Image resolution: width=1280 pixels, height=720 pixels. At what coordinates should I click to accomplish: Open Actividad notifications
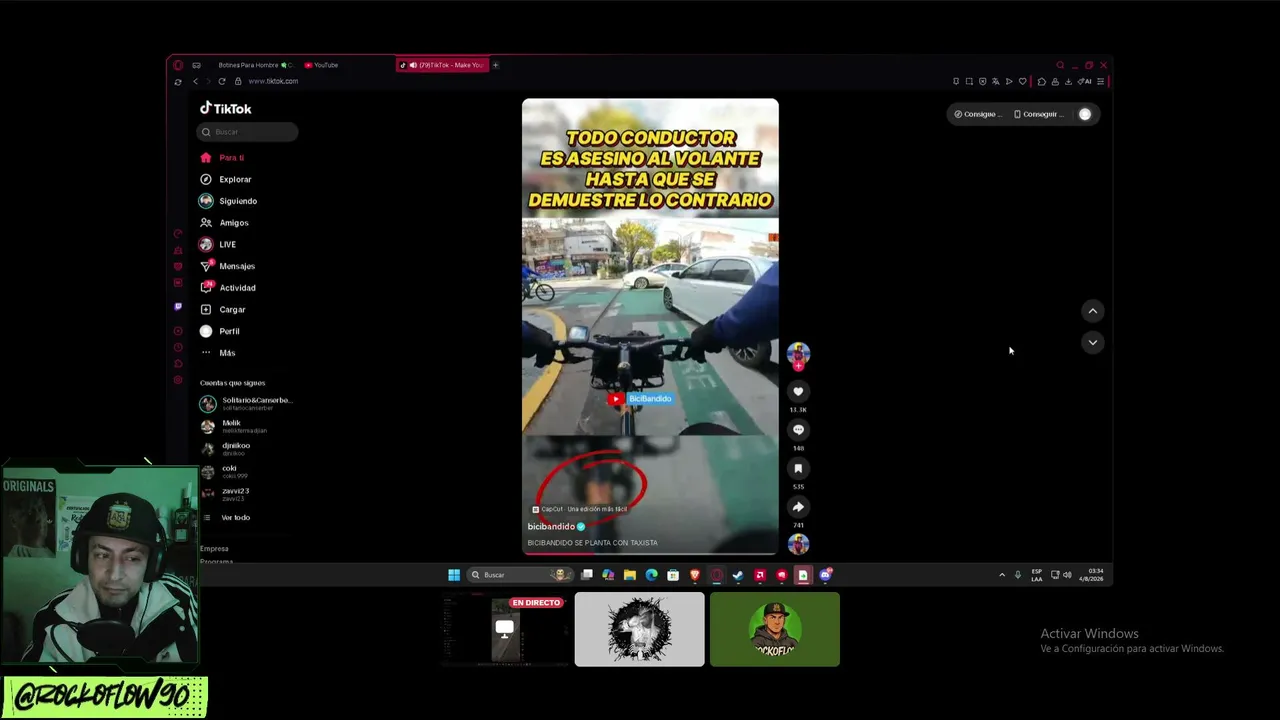tap(228, 288)
